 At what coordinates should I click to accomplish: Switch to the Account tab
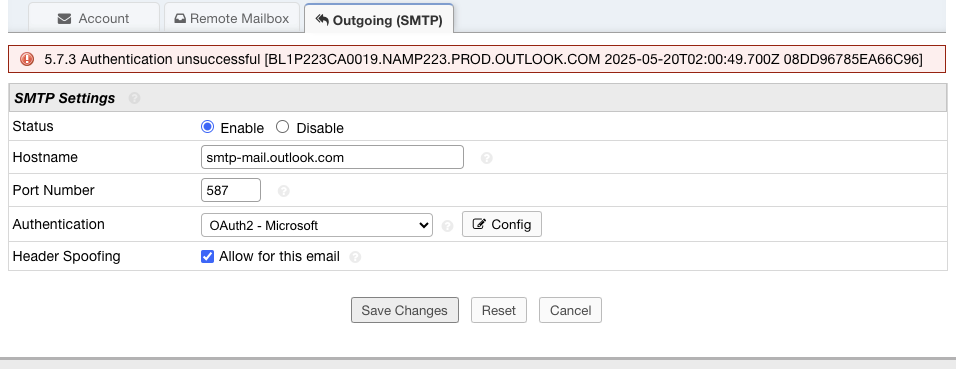94,18
